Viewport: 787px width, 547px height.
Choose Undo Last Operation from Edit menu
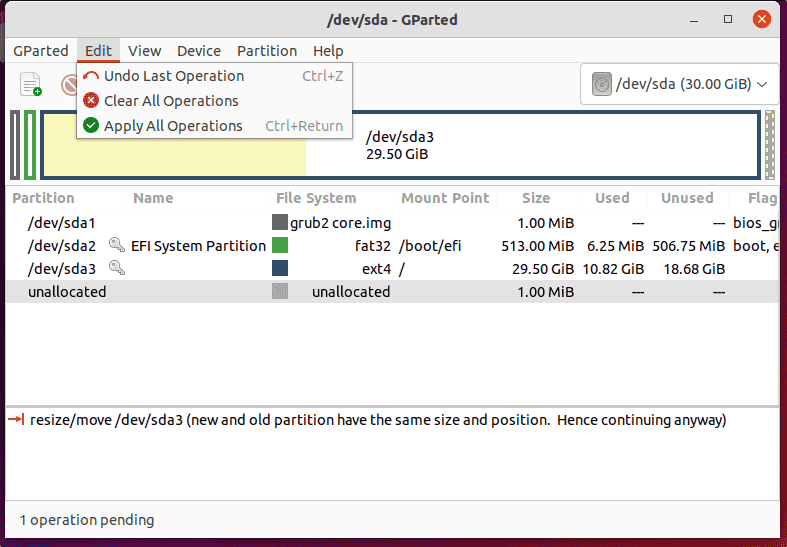pyautogui.click(x=173, y=76)
